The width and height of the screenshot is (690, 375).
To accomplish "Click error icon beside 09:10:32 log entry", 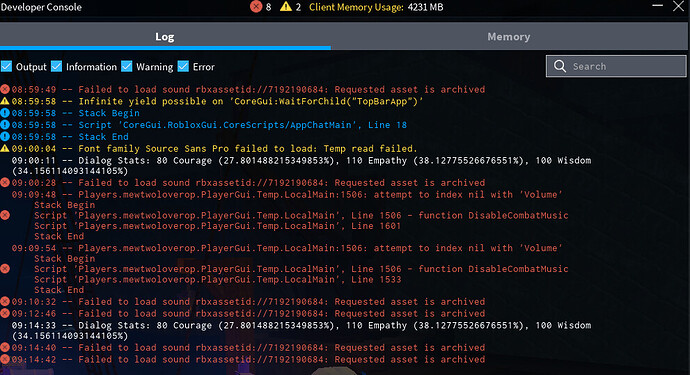I will point(5,301).
